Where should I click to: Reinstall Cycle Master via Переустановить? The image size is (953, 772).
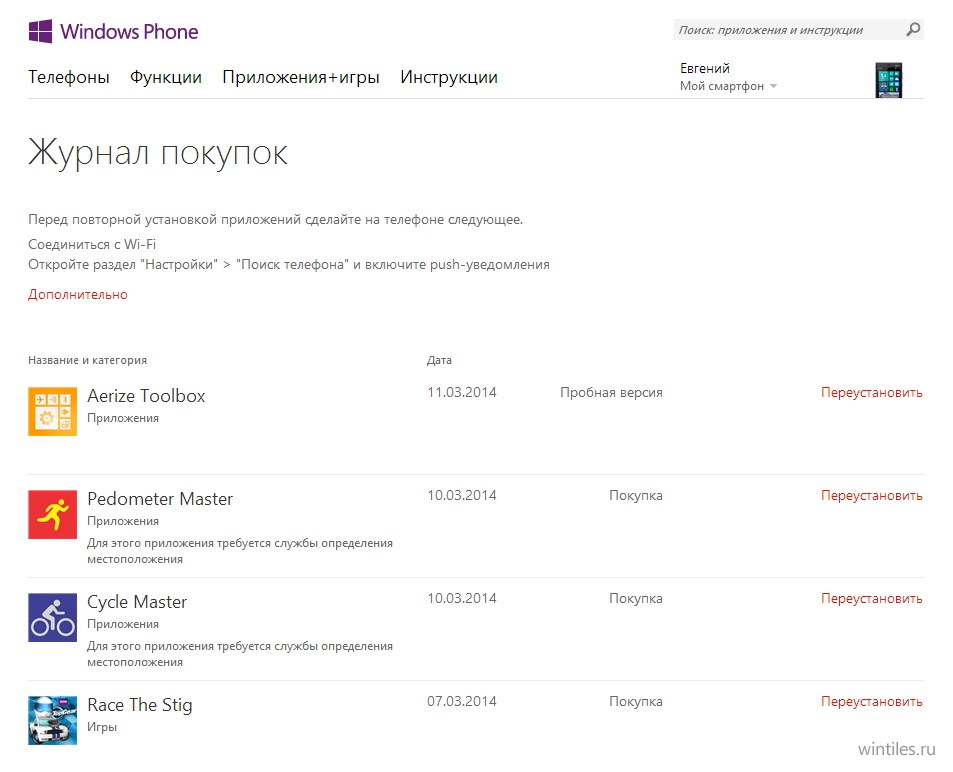(872, 599)
